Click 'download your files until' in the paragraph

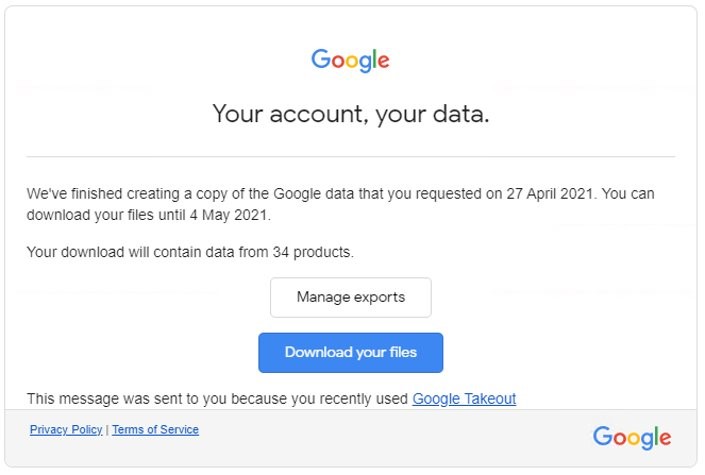coord(110,214)
